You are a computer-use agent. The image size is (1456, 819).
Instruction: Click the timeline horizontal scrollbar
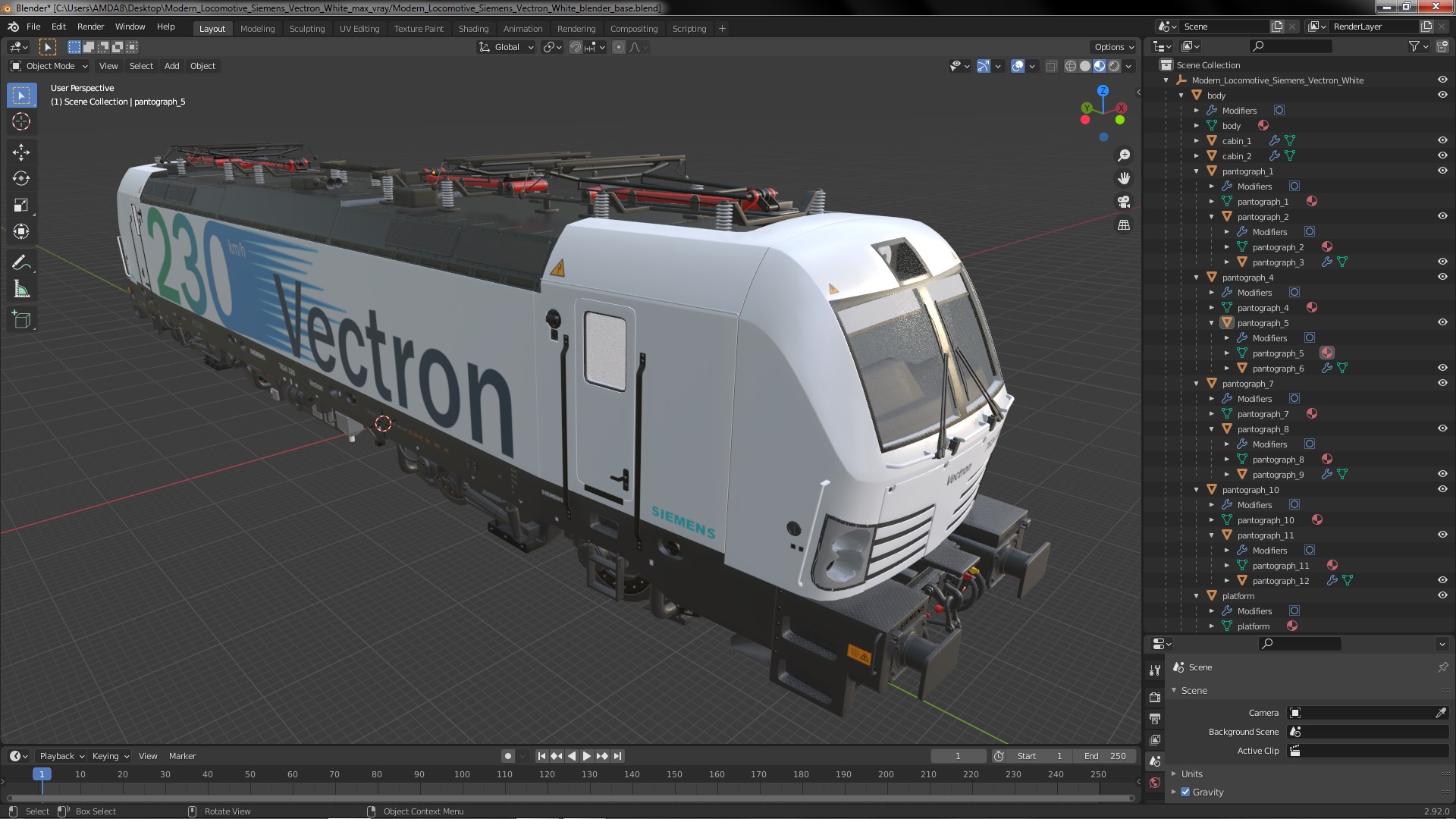click(x=570, y=798)
